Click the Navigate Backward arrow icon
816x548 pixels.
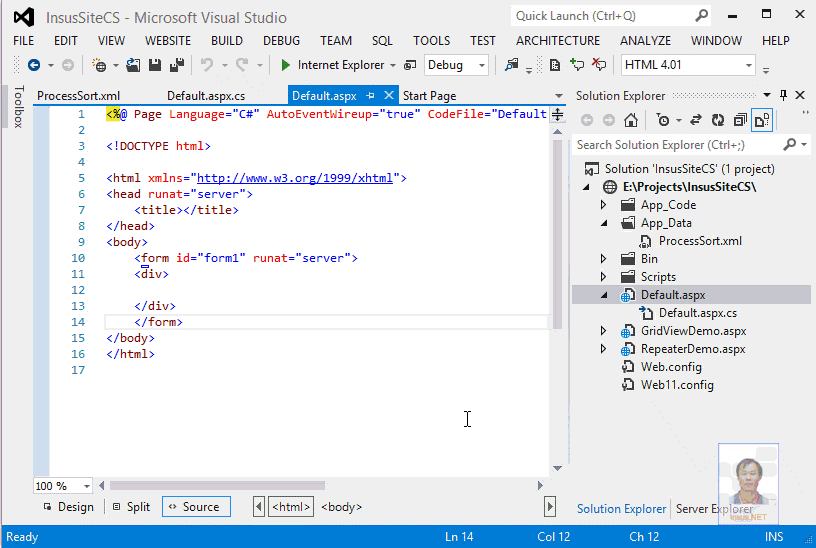click(34, 65)
